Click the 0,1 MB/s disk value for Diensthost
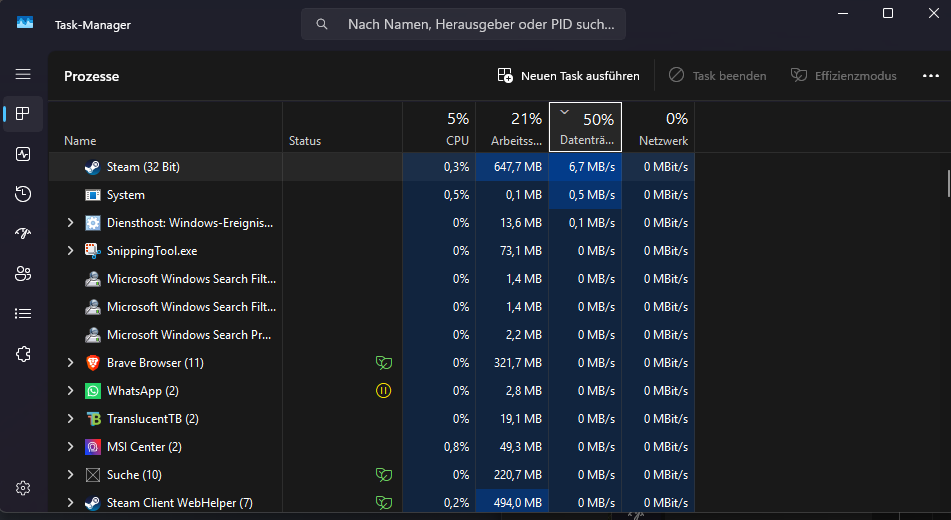Viewport: 951px width, 520px height. tap(592, 223)
